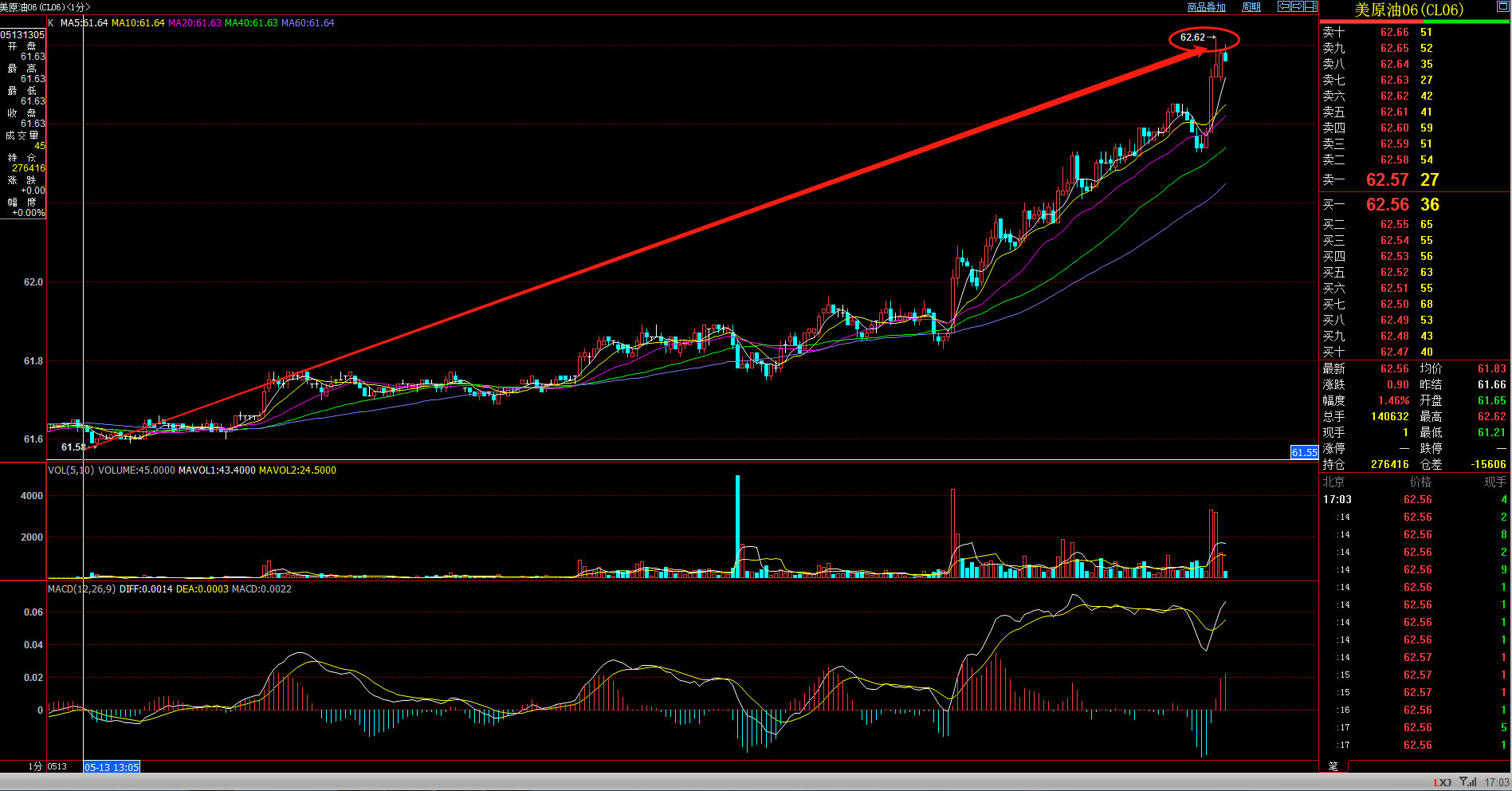This screenshot has height=791, width=1512.
Task: Click the 最高 value 62.62
Action: [x=1492, y=417]
